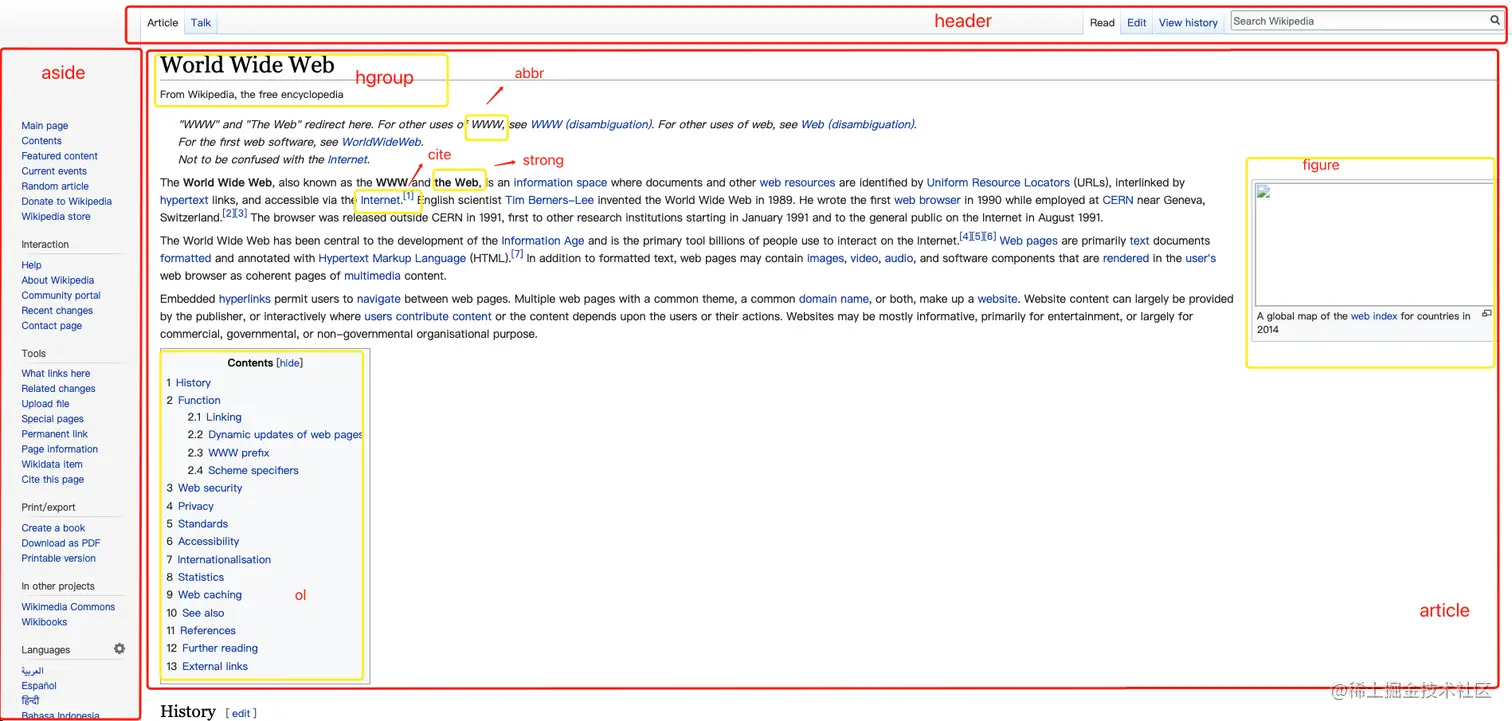The height and width of the screenshot is (721, 1512).
Task: Open the Talk tab
Action: pos(201,22)
